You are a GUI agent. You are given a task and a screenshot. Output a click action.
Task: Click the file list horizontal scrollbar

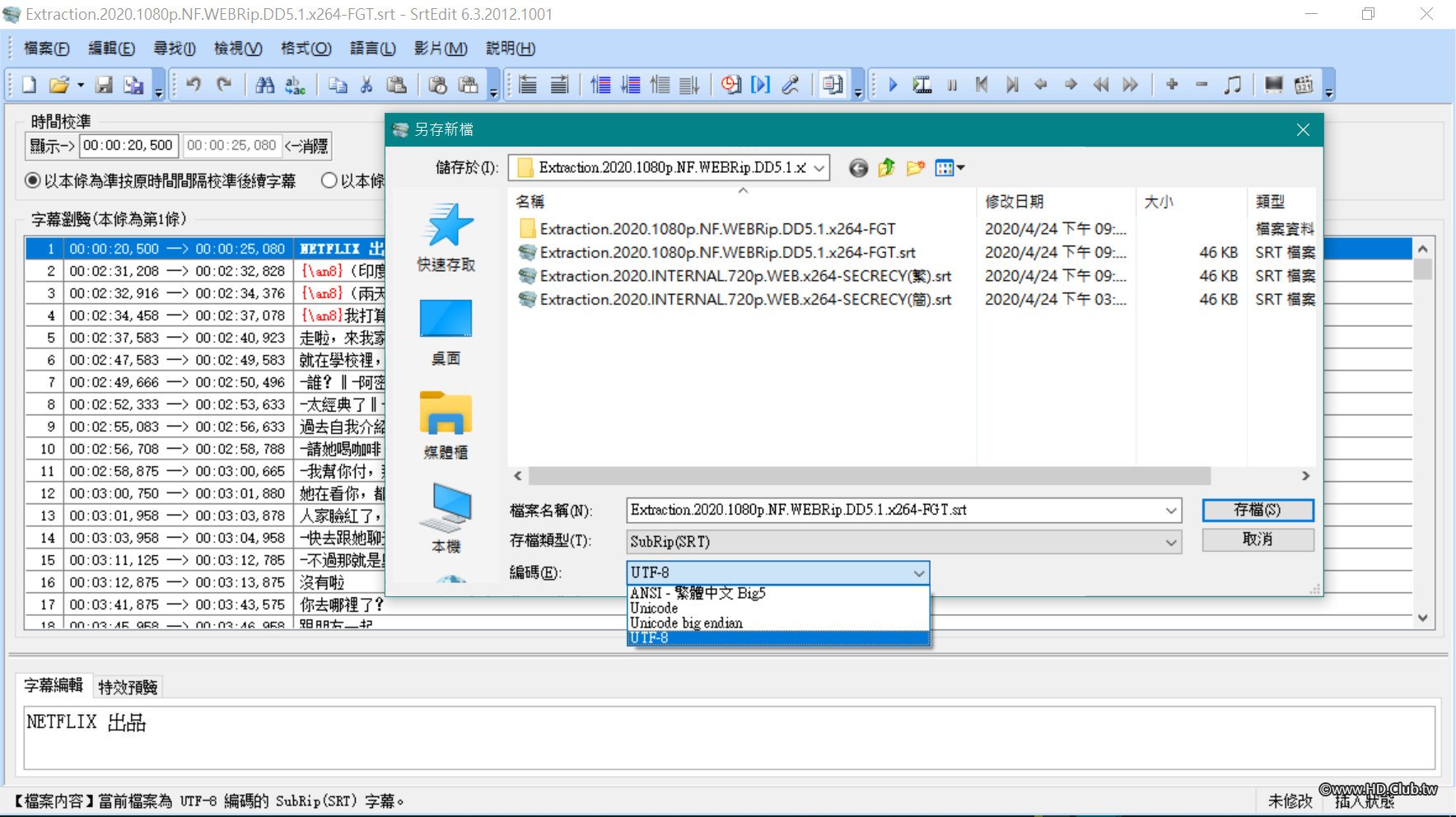pos(870,476)
